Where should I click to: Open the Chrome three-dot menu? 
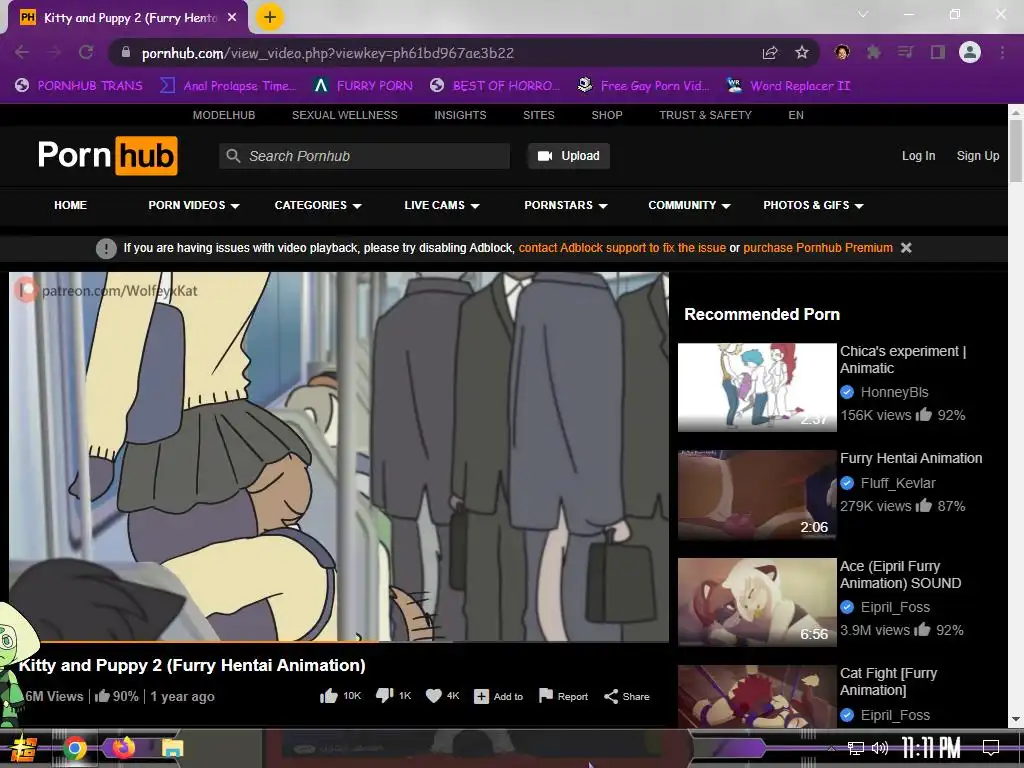[1002, 52]
